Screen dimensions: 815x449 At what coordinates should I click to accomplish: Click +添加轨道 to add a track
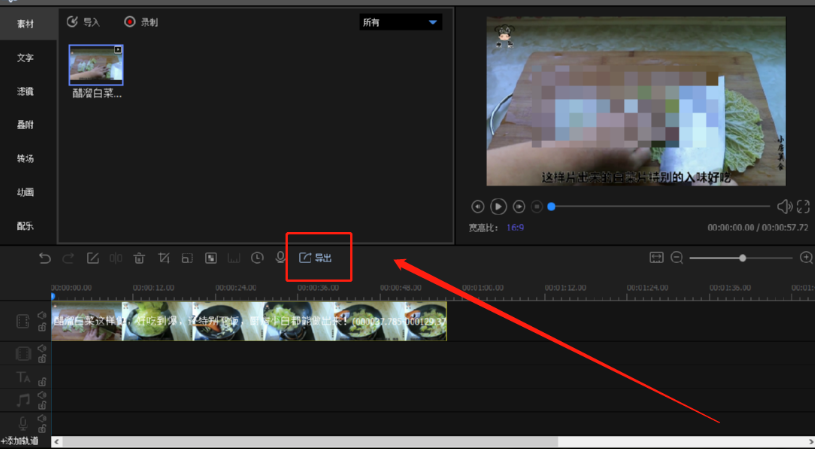tap(20, 441)
